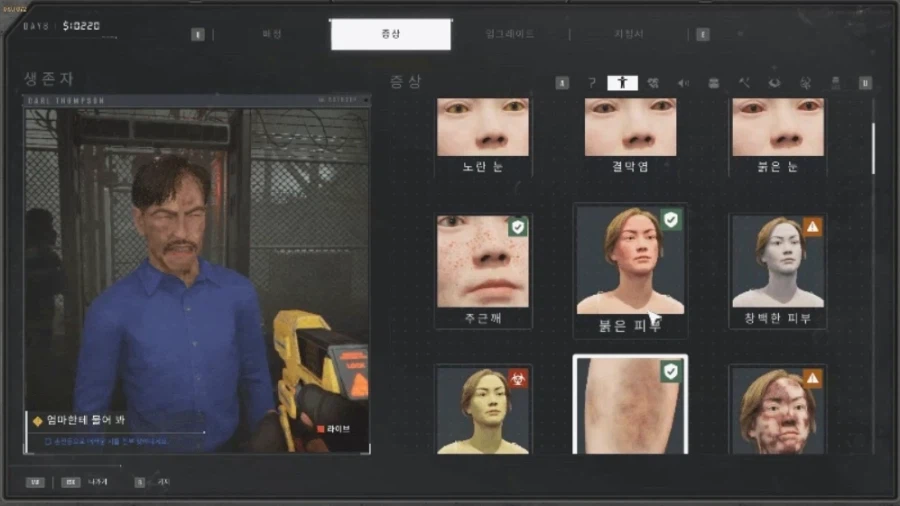Select the speaker sound filter icon
This screenshot has width=900, height=506.
click(x=683, y=83)
